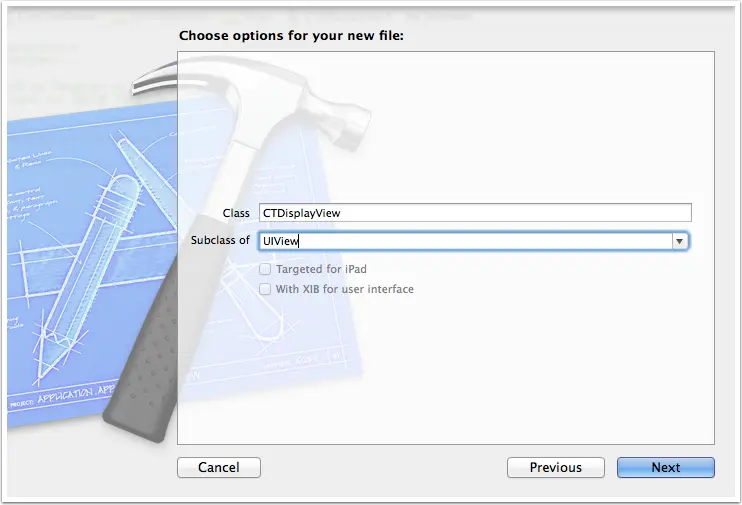
Task: Click the Subclass of label
Action: [x=220, y=240]
